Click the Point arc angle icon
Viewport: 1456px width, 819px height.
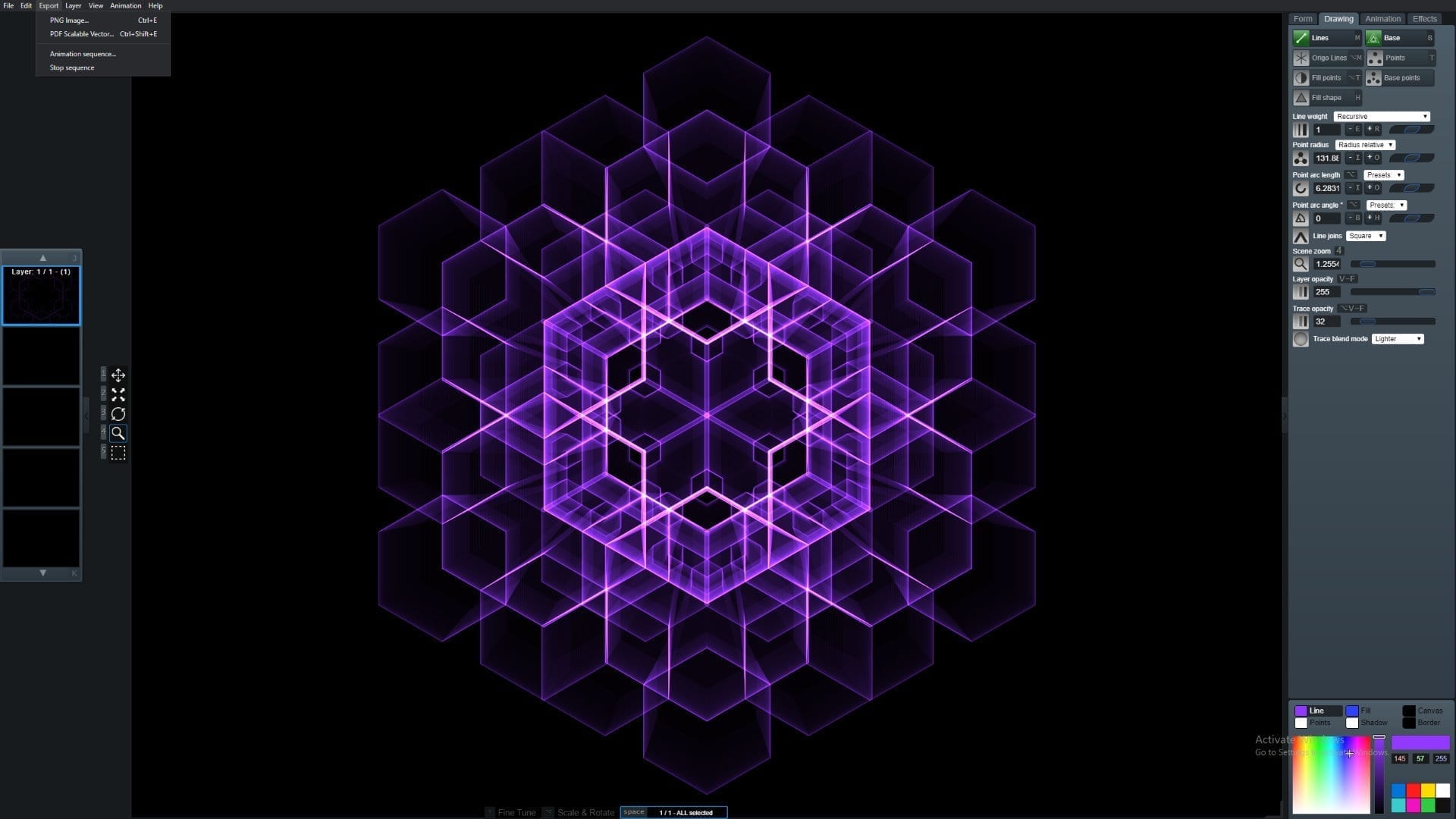1301,218
